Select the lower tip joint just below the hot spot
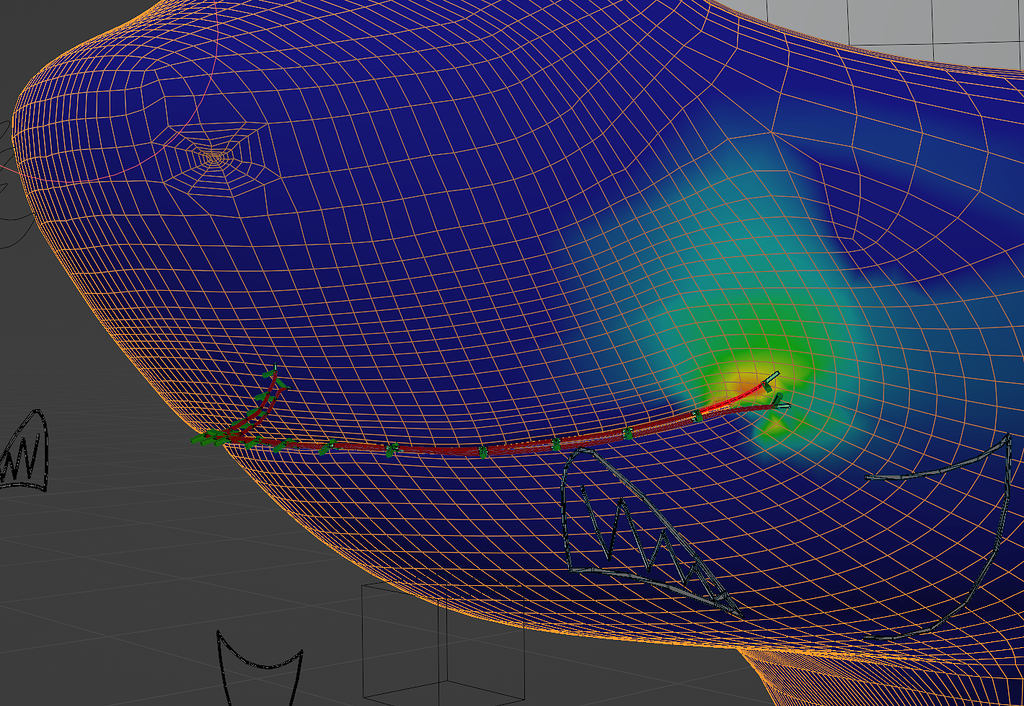The image size is (1024, 706). (x=781, y=402)
